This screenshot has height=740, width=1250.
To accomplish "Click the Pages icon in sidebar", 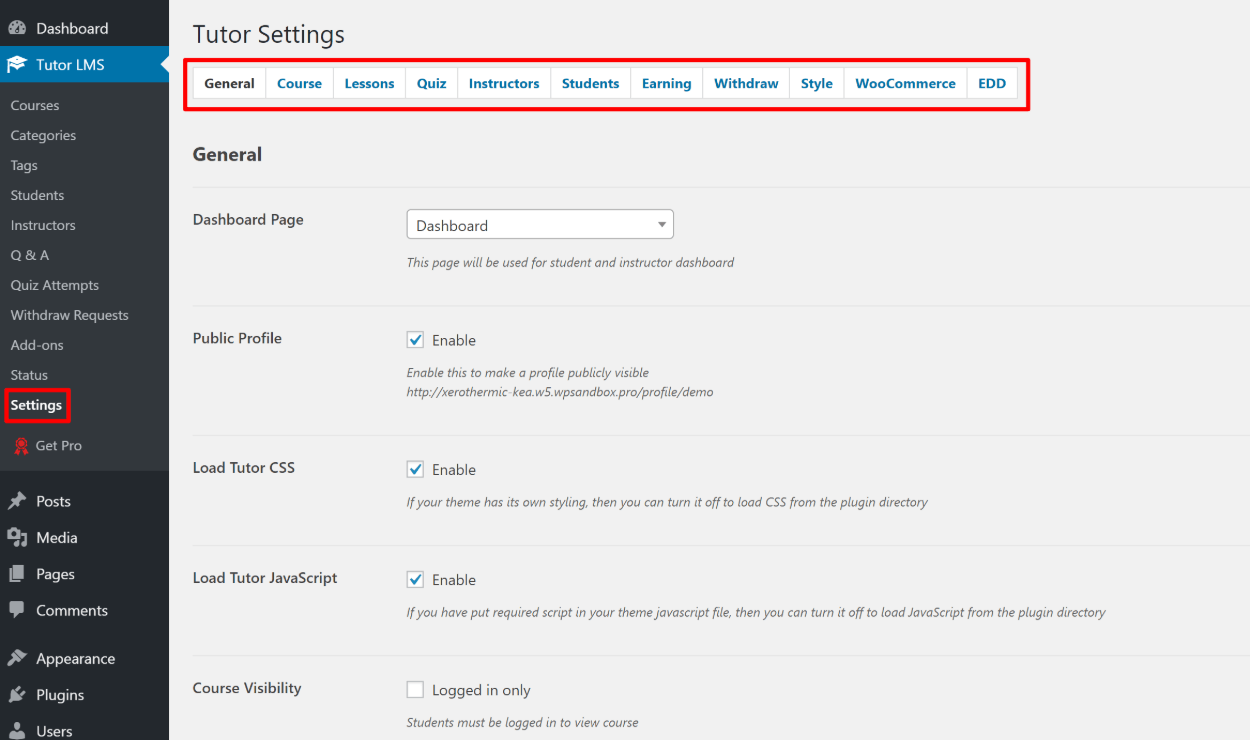I will 17,574.
